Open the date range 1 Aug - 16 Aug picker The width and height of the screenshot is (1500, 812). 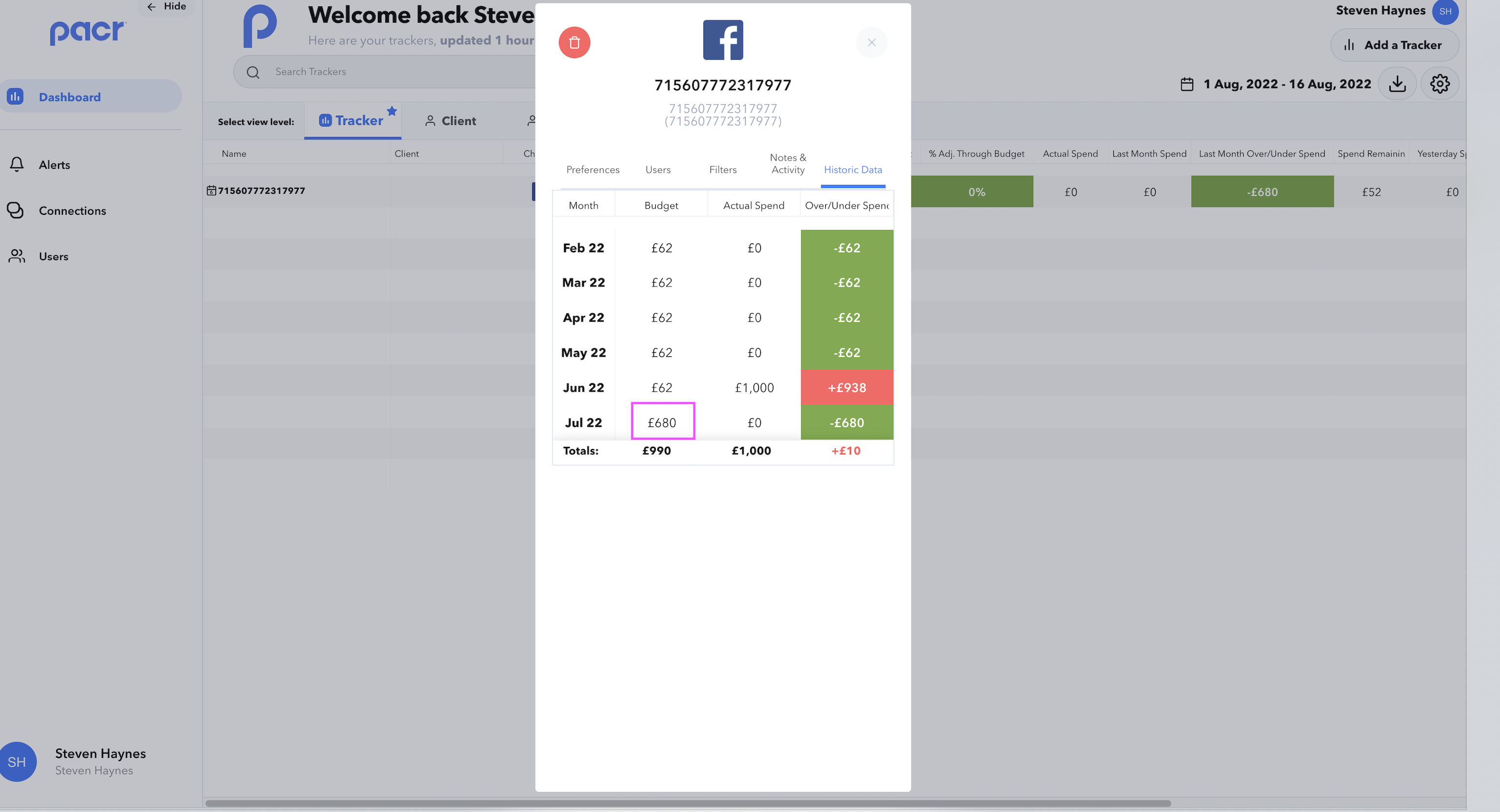[1287, 84]
